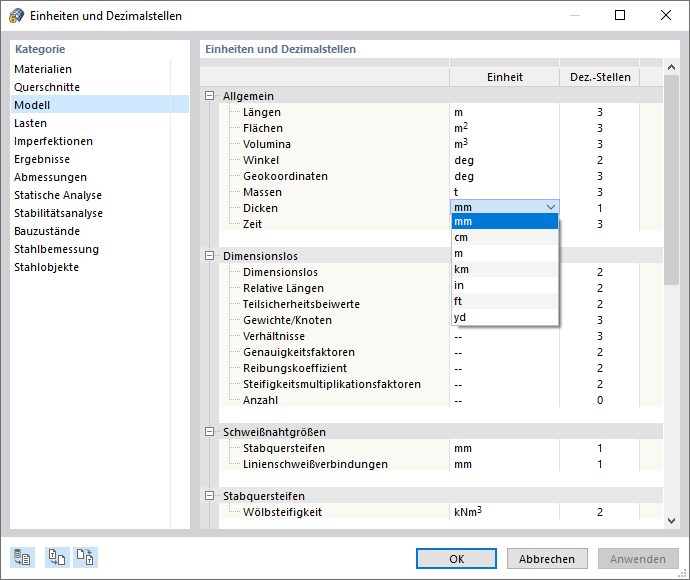The height and width of the screenshot is (580, 690).
Task: Select the Materialien category
Action: pos(43,69)
